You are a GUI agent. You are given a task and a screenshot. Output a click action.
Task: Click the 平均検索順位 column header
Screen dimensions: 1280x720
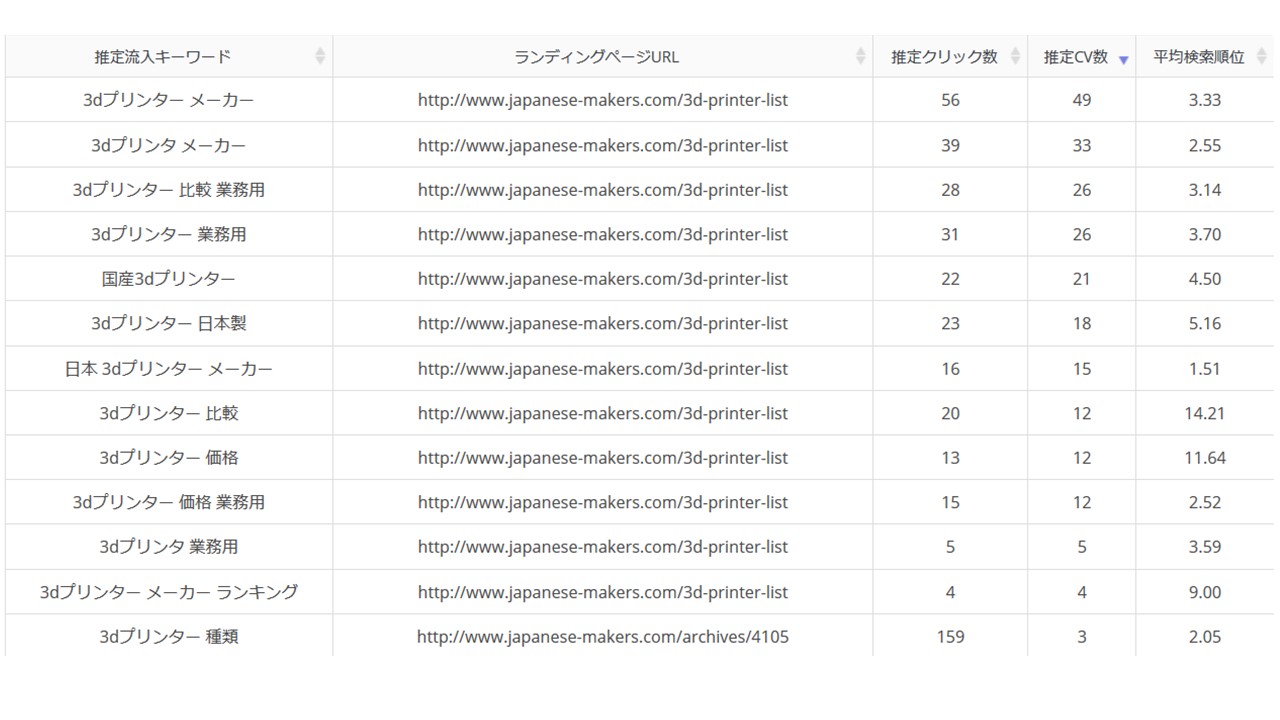pos(1205,57)
